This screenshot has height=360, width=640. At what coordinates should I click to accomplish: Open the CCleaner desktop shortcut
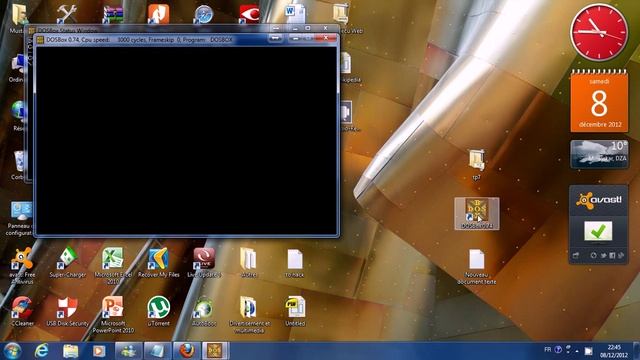click(22, 311)
